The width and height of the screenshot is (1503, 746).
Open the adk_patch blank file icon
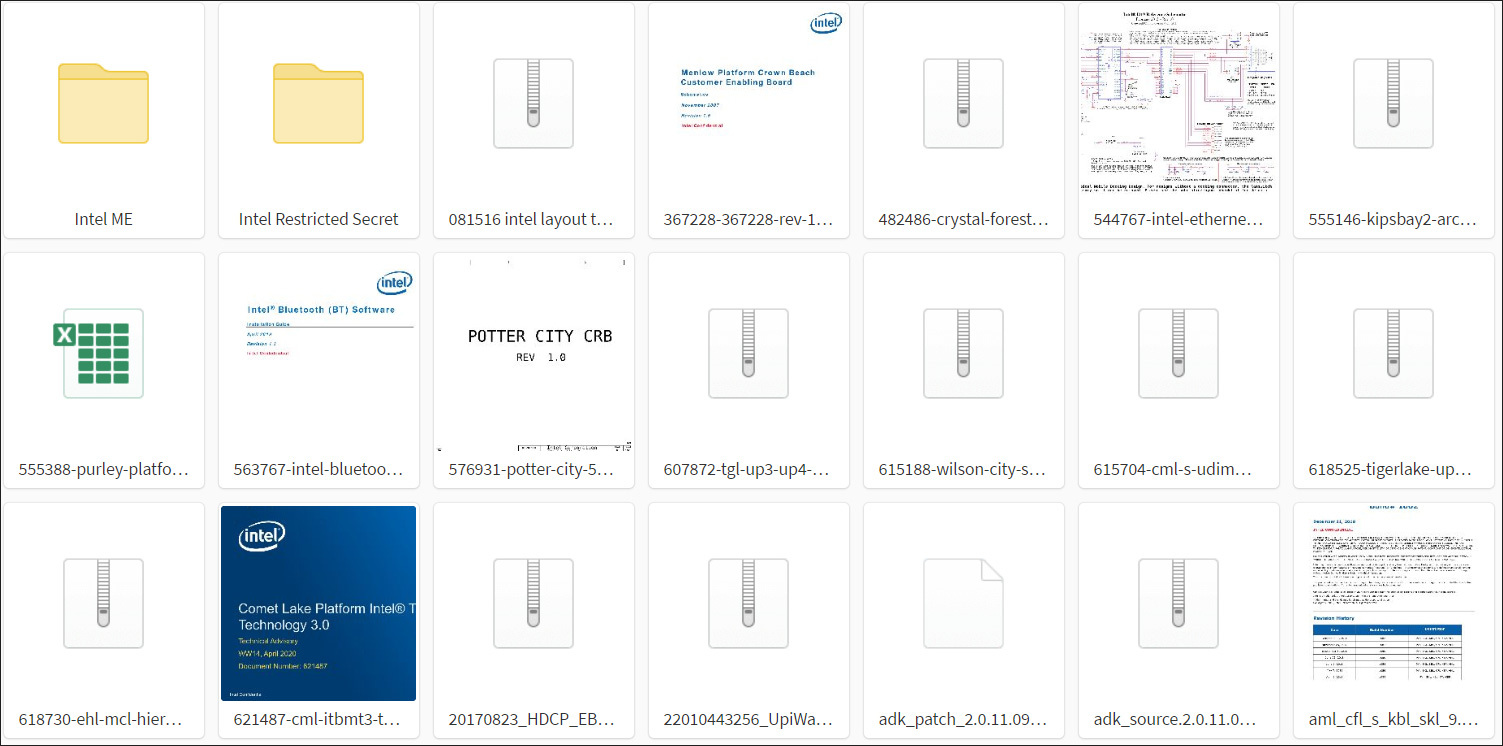(x=963, y=603)
